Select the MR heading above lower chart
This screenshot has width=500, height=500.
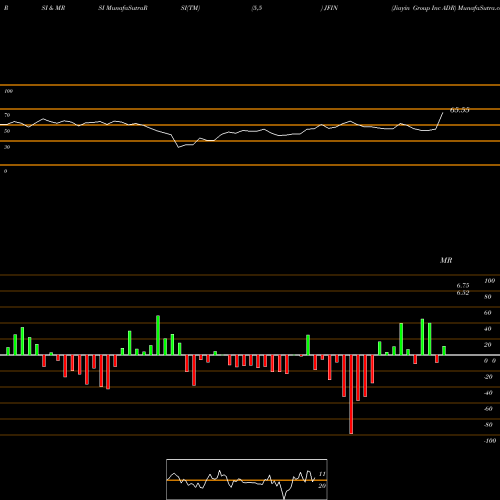[446, 260]
